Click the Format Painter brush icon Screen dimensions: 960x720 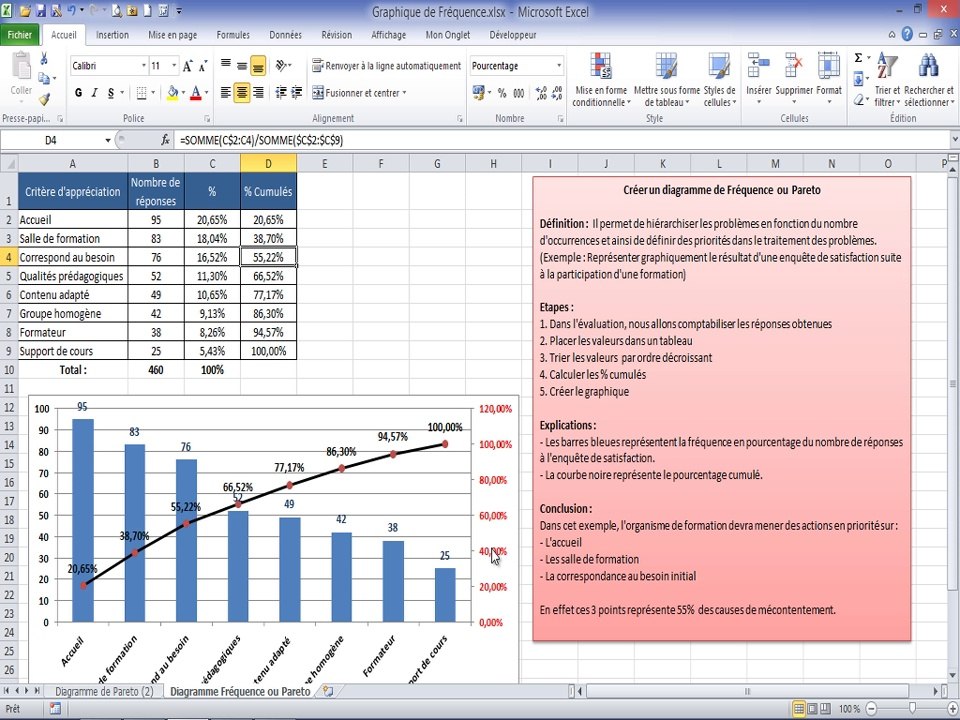[44, 99]
